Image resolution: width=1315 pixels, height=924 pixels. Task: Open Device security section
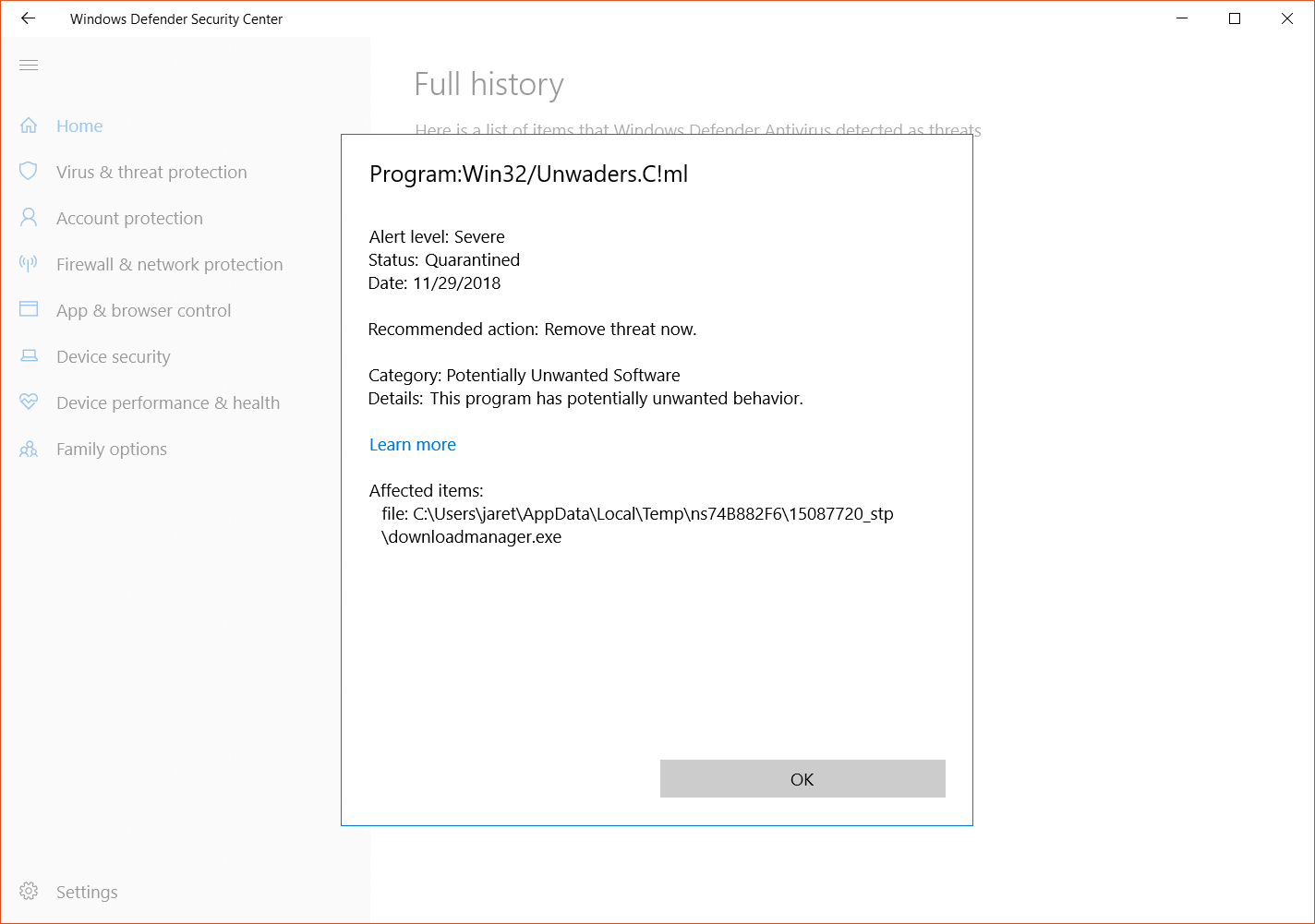114,356
